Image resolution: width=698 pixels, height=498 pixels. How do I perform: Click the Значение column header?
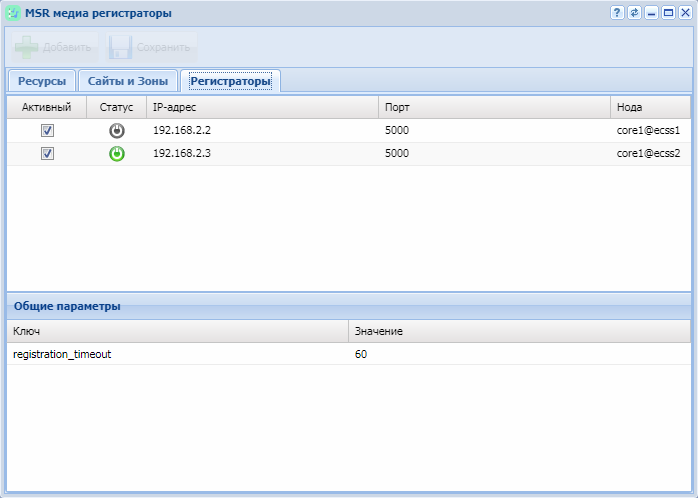point(519,331)
